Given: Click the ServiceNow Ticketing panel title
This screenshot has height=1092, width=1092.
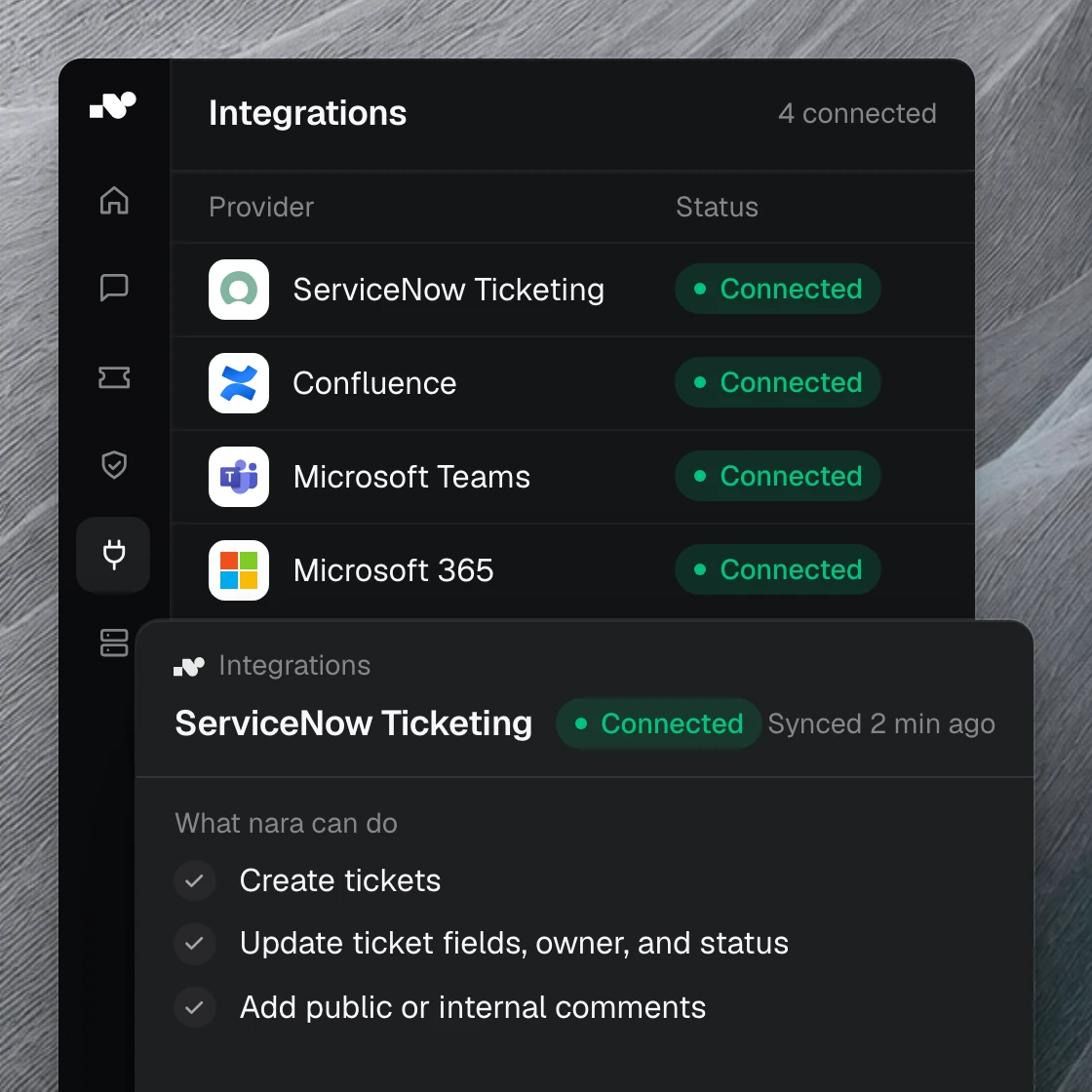Looking at the screenshot, I should tap(354, 722).
